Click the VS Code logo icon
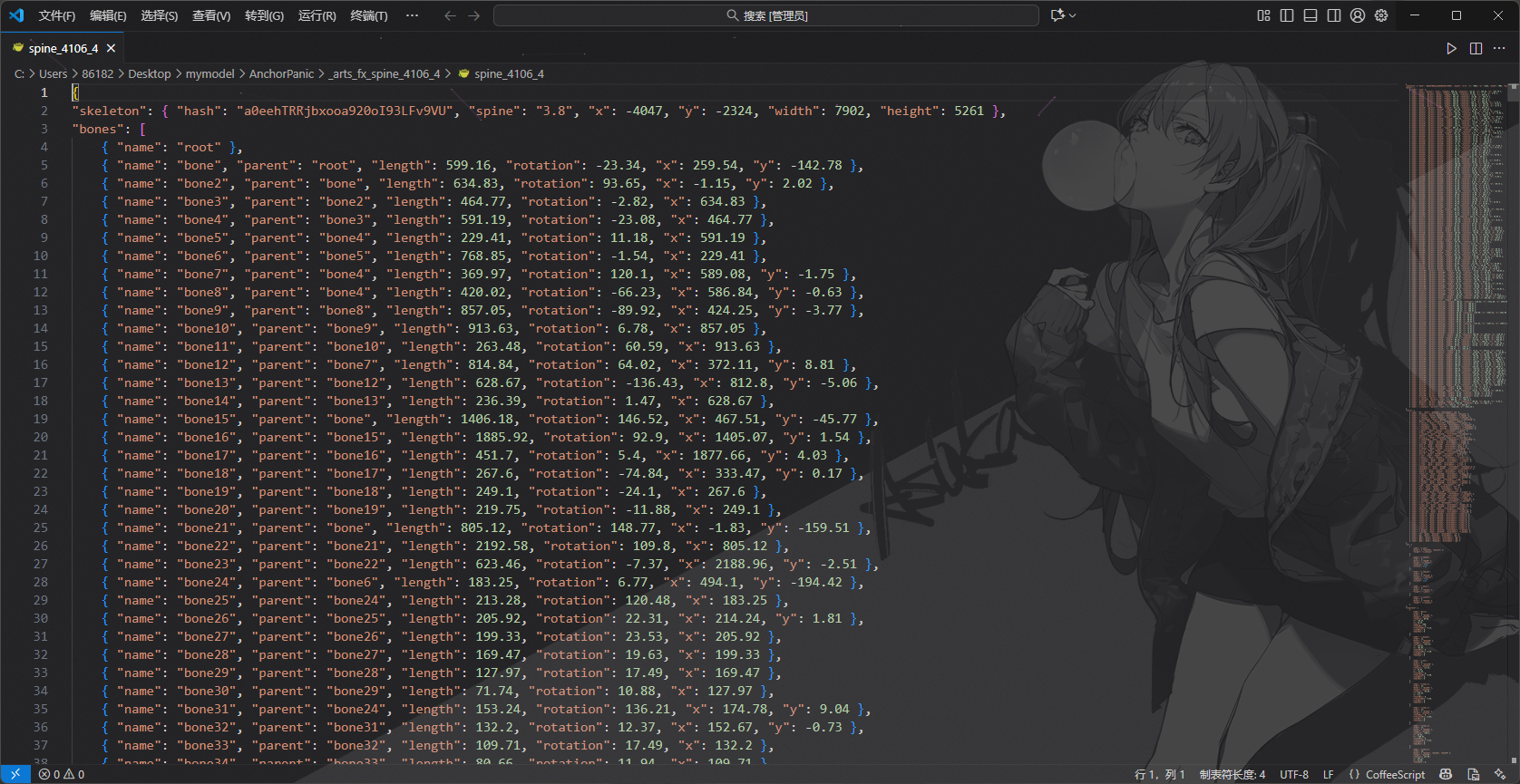 tap(16, 15)
